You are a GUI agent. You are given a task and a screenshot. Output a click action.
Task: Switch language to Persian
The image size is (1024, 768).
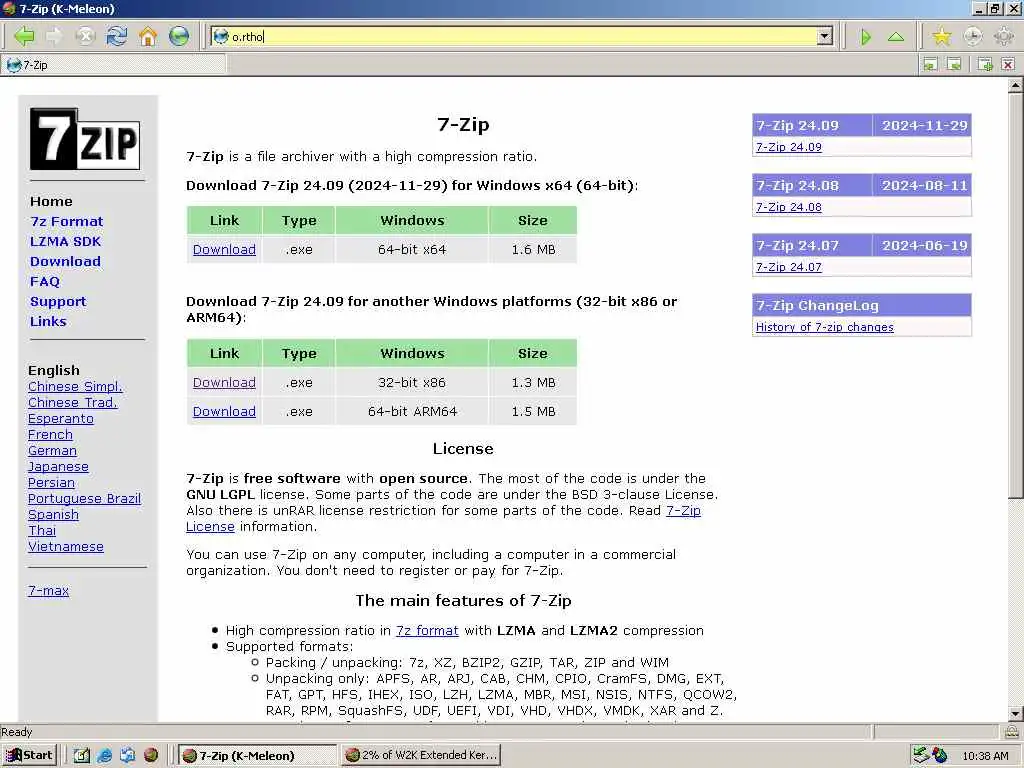tap(52, 483)
